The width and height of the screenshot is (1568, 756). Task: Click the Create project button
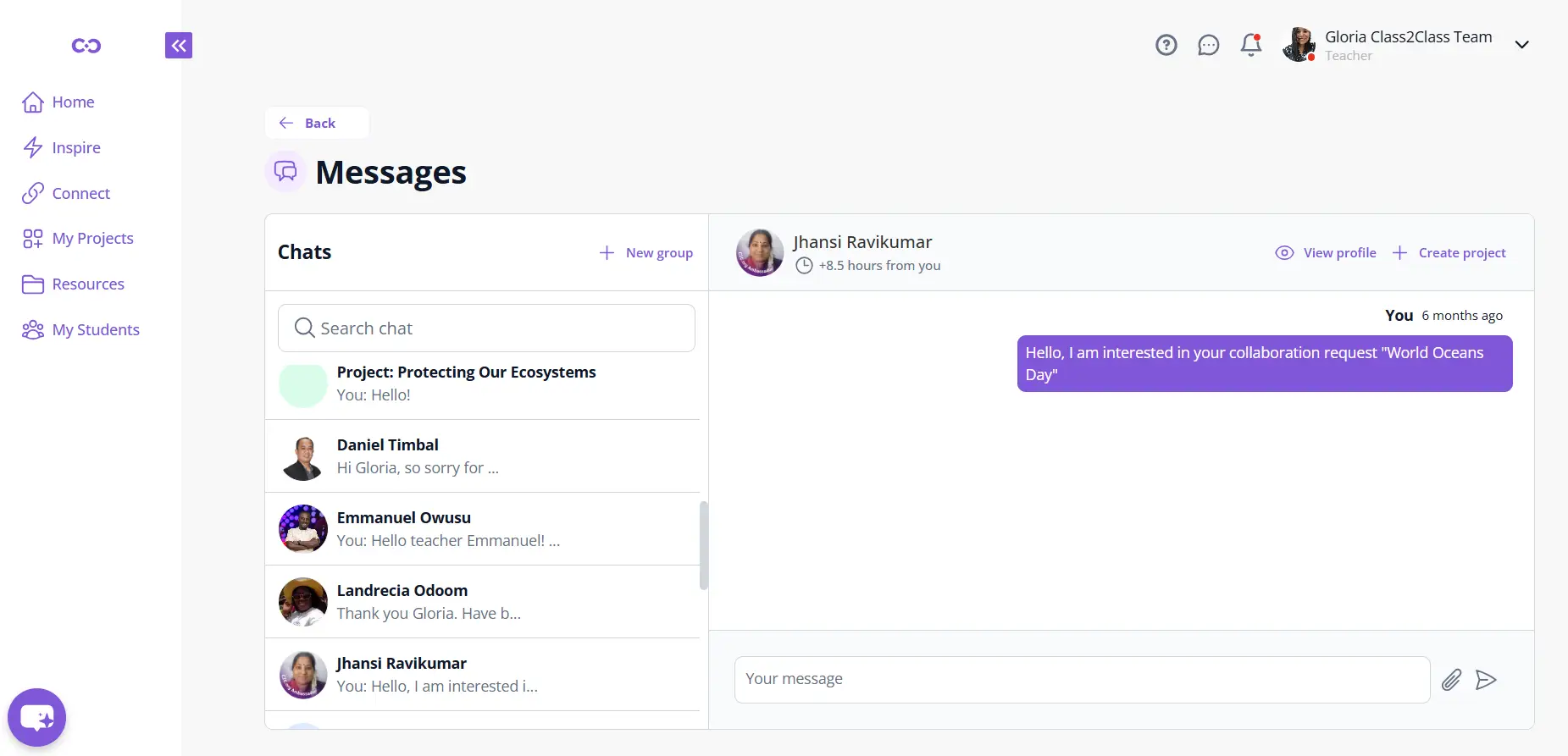point(1449,252)
